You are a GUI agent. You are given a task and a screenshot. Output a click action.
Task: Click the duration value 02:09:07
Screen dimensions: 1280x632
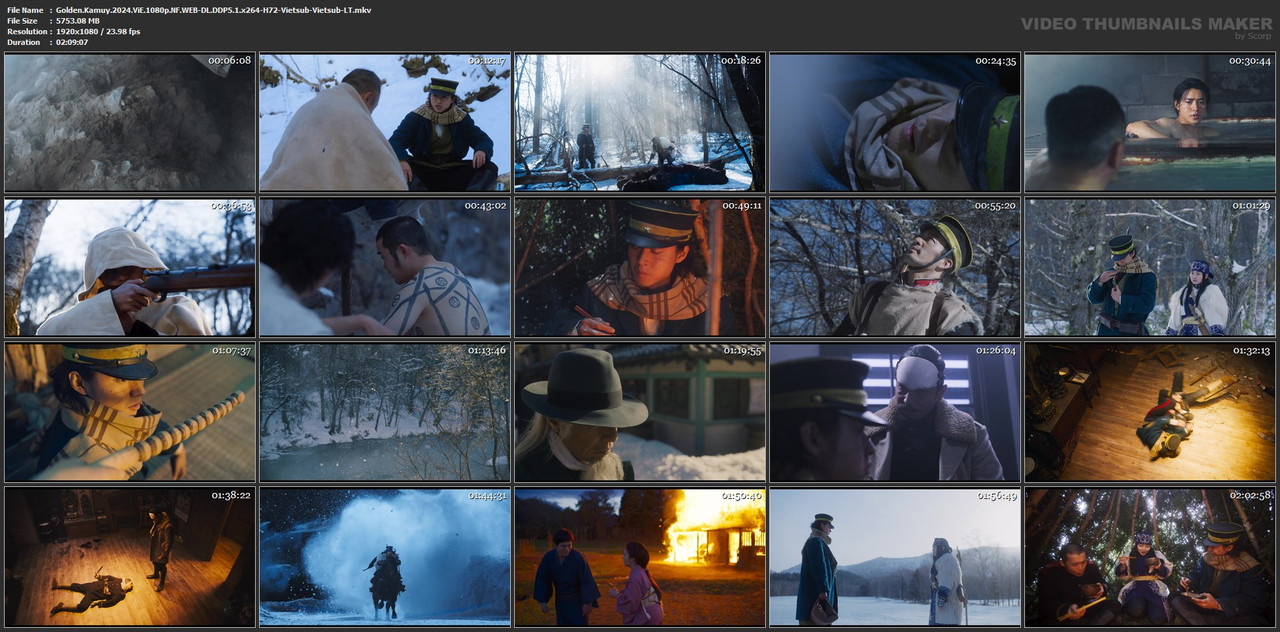coord(72,43)
